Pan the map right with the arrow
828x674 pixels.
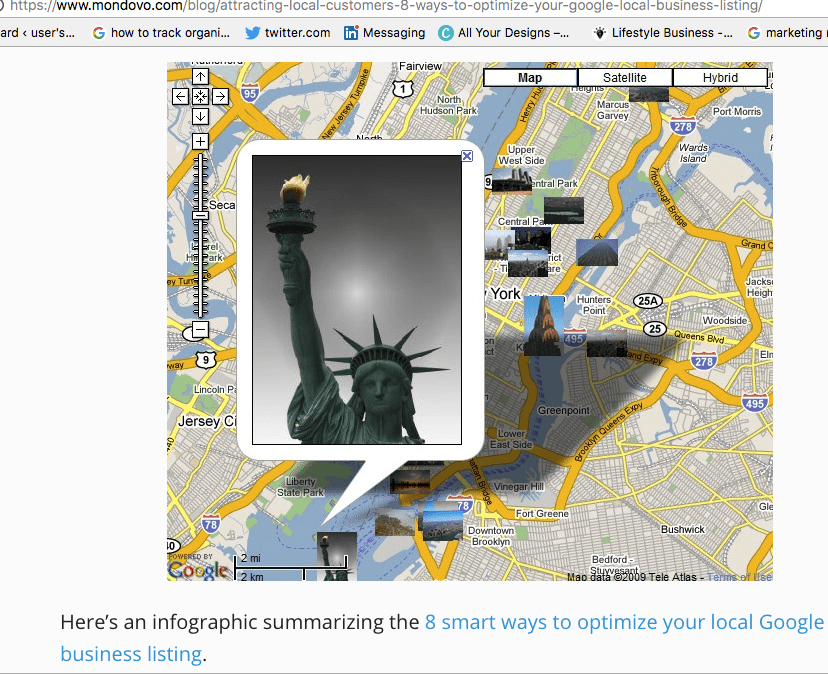[x=220, y=97]
